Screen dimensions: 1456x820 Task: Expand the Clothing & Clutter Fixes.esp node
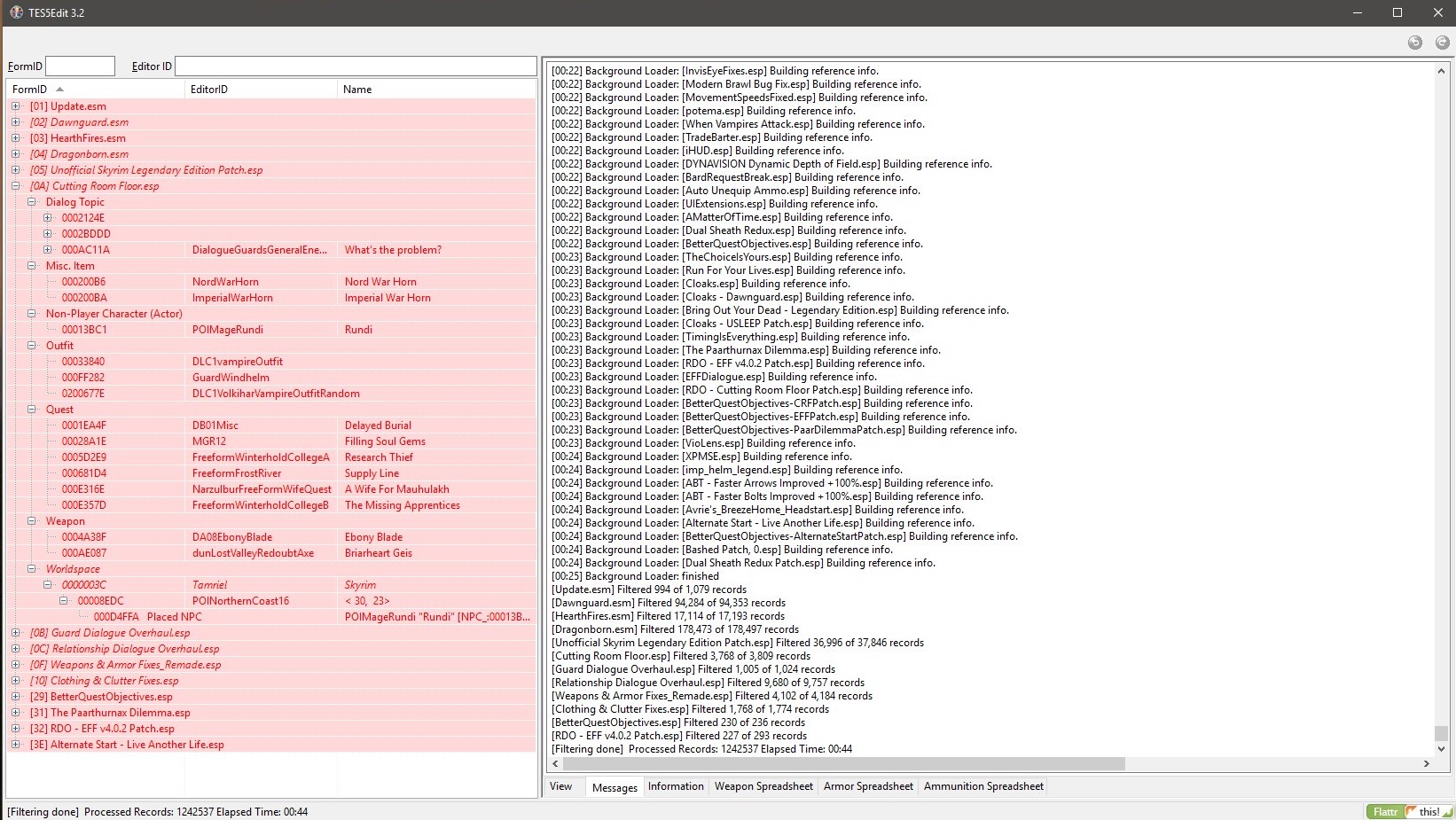point(16,681)
